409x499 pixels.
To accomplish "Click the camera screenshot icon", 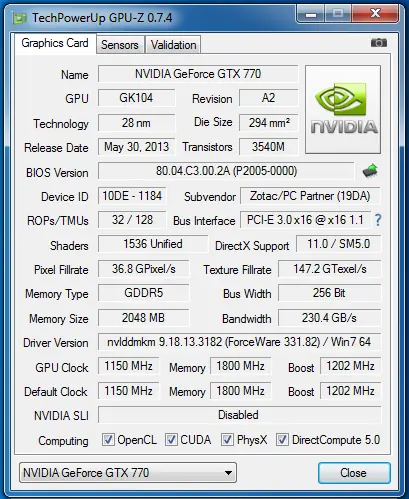I will 379,43.
